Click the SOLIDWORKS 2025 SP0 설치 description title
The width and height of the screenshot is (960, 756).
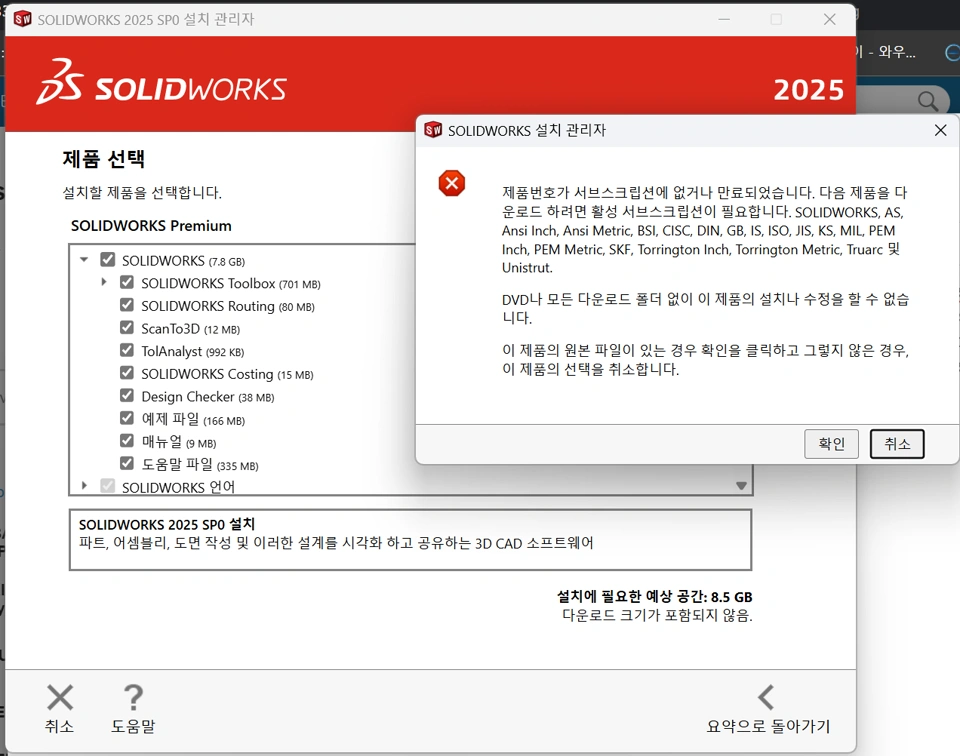pyautogui.click(x=167, y=525)
